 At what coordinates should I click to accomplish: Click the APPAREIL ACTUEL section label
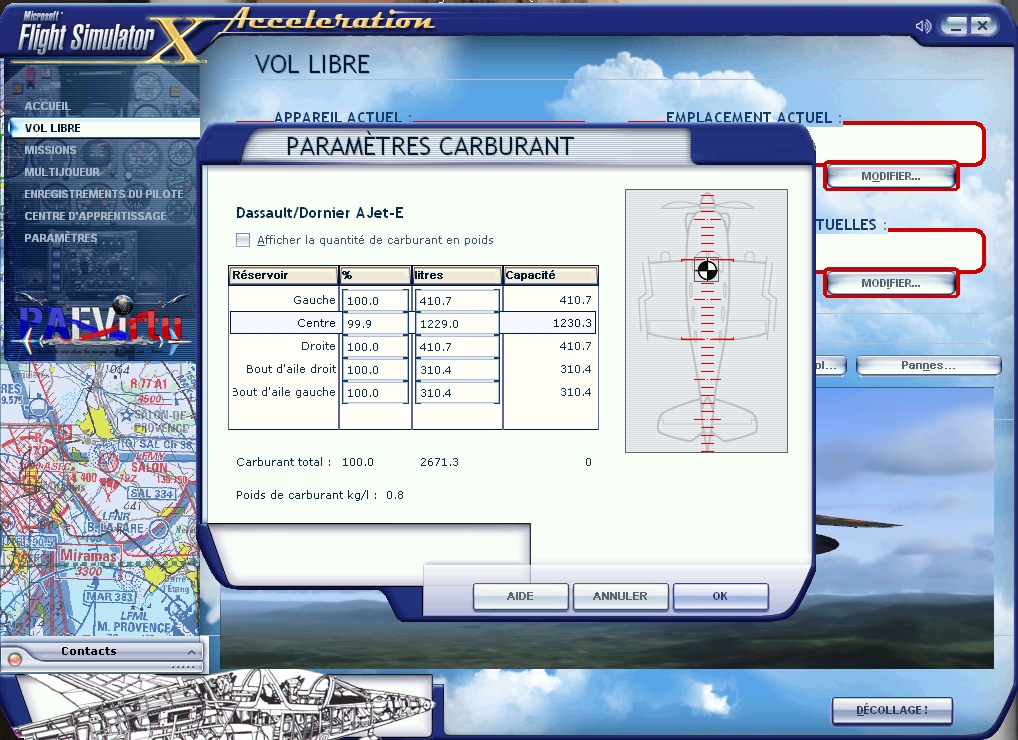pos(343,117)
